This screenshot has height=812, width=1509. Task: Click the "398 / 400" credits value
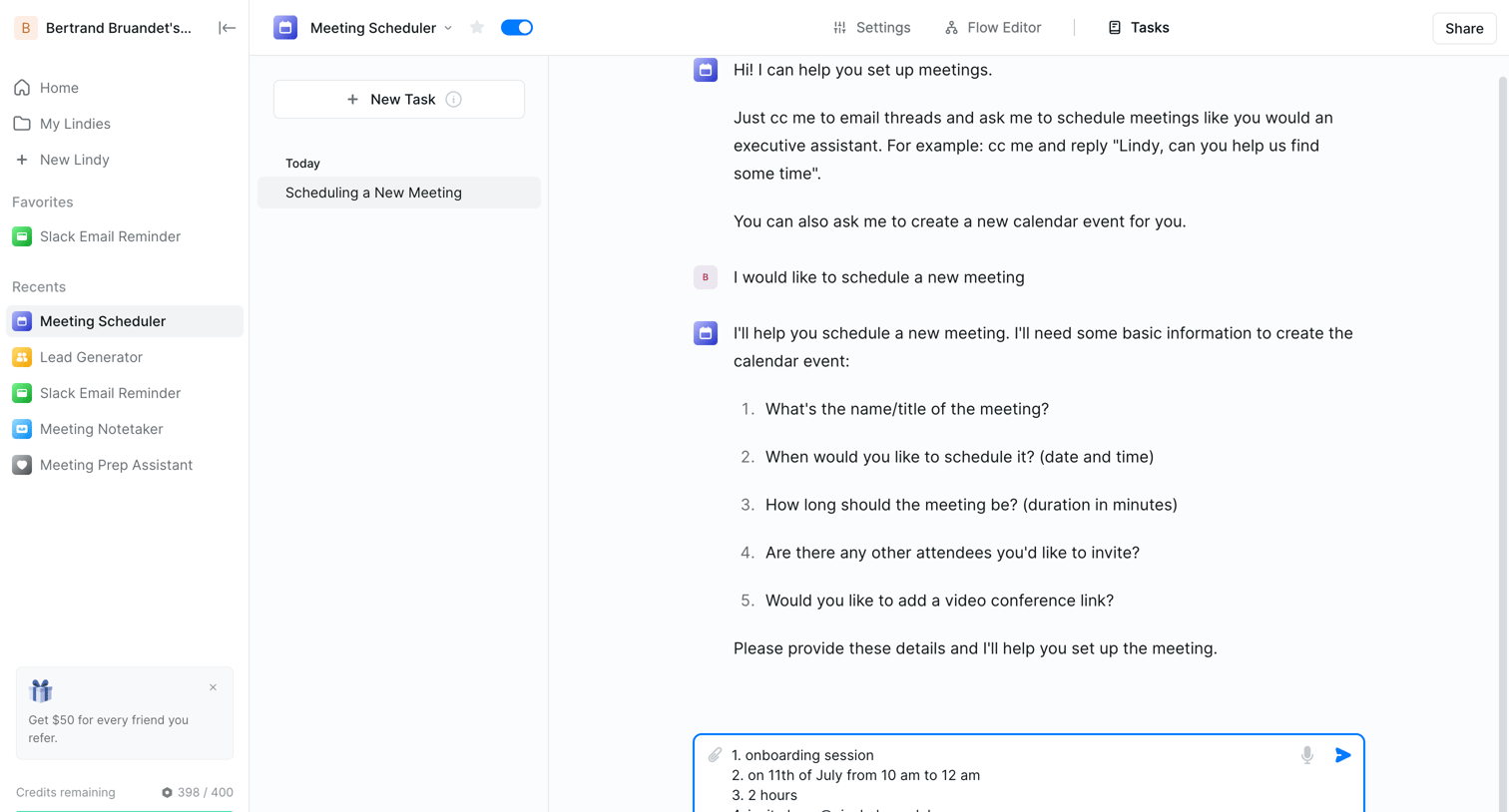(206, 793)
